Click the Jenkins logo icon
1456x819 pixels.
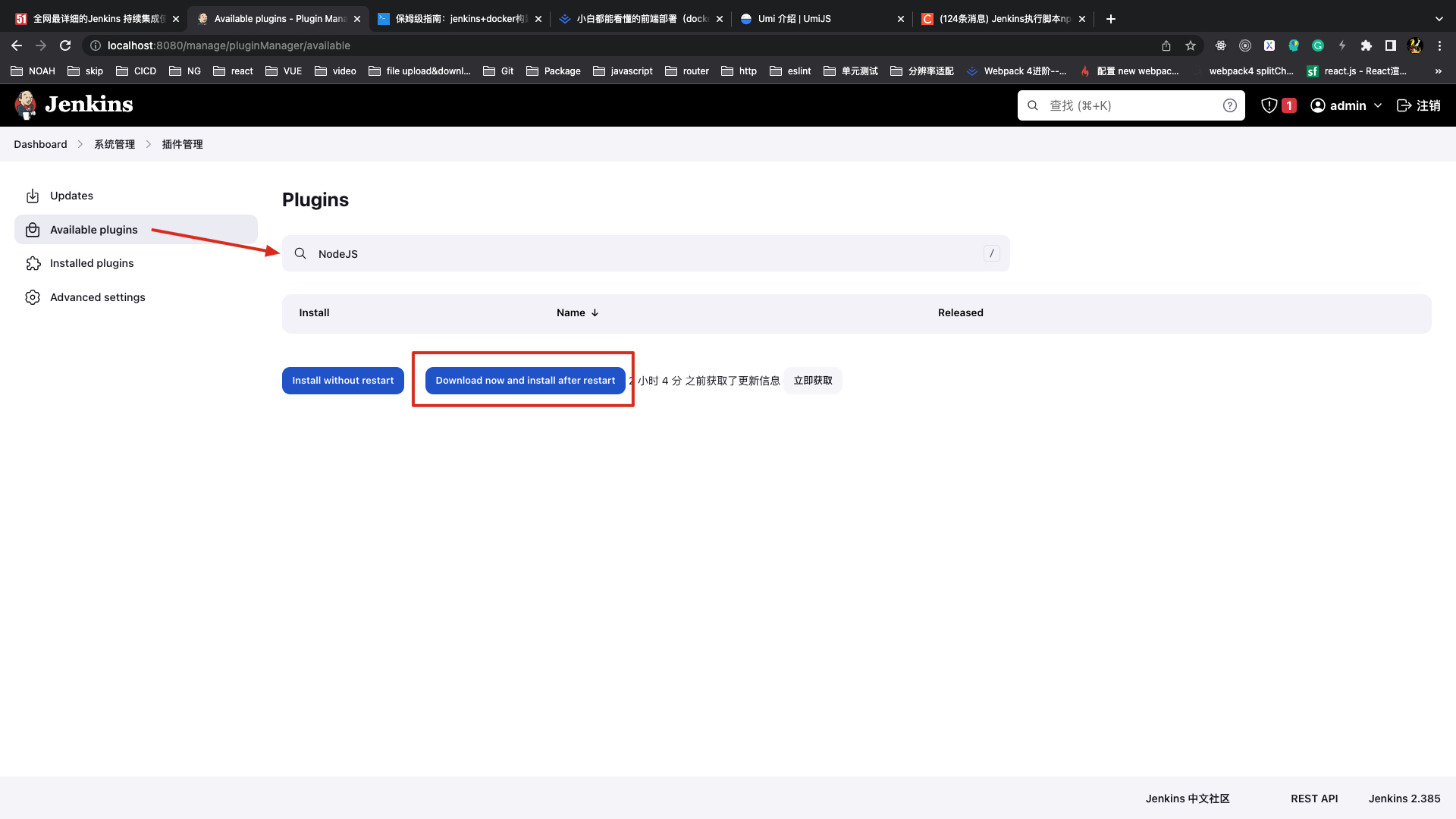pos(26,105)
